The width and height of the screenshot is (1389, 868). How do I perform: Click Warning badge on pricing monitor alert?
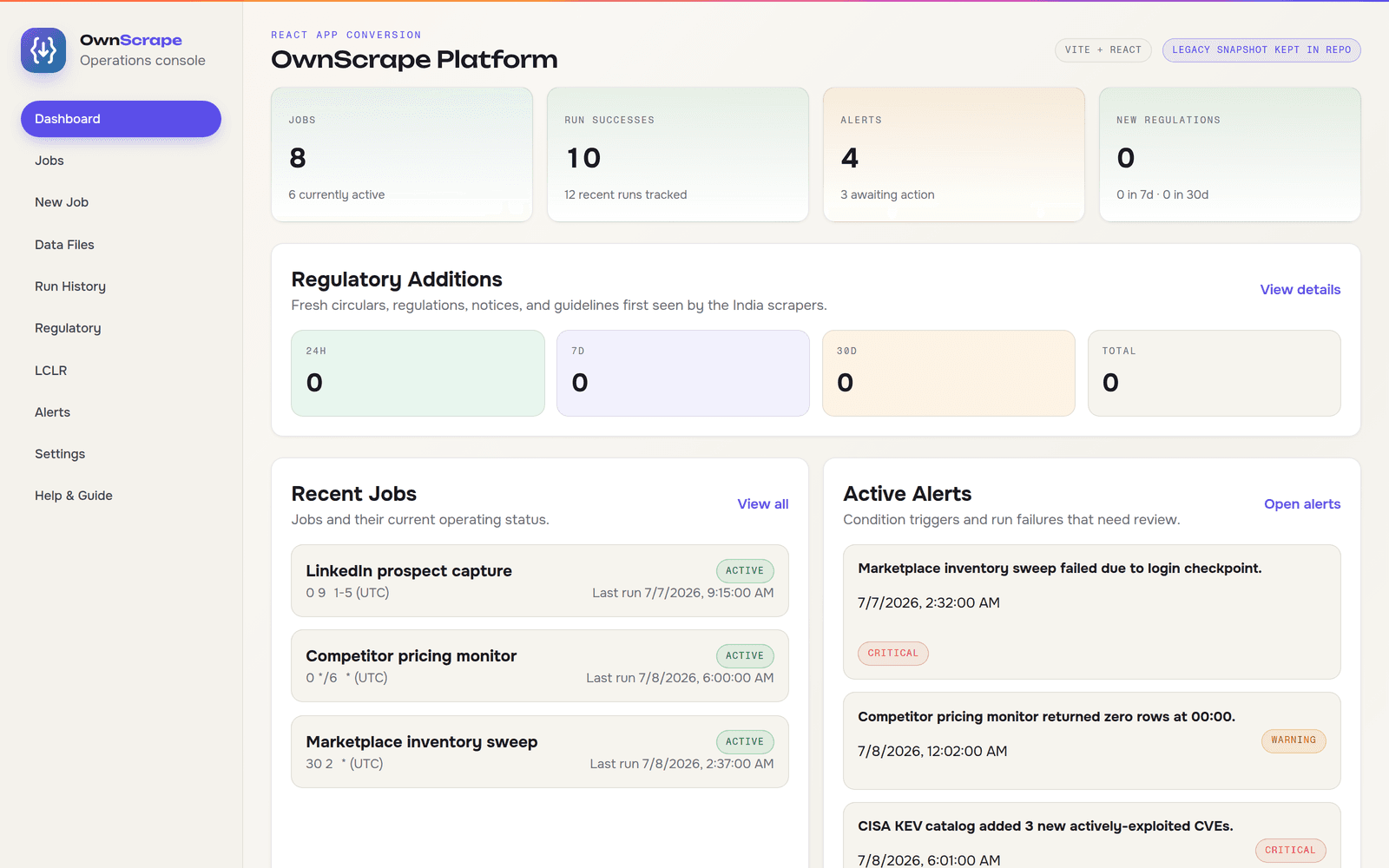click(x=1294, y=740)
